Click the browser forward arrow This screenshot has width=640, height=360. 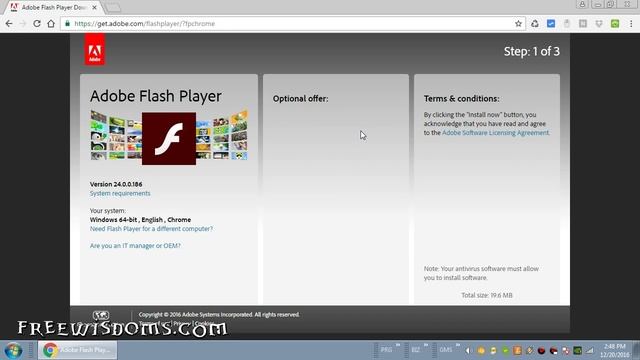(22, 24)
